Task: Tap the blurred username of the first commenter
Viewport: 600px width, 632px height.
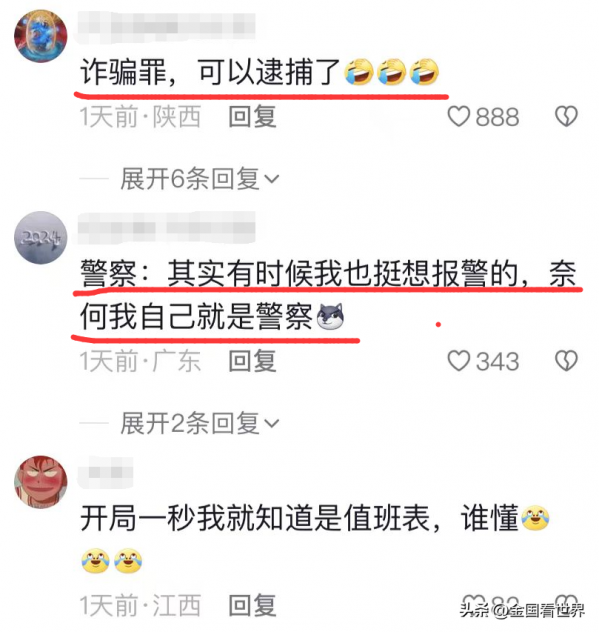Action: [x=166, y=27]
